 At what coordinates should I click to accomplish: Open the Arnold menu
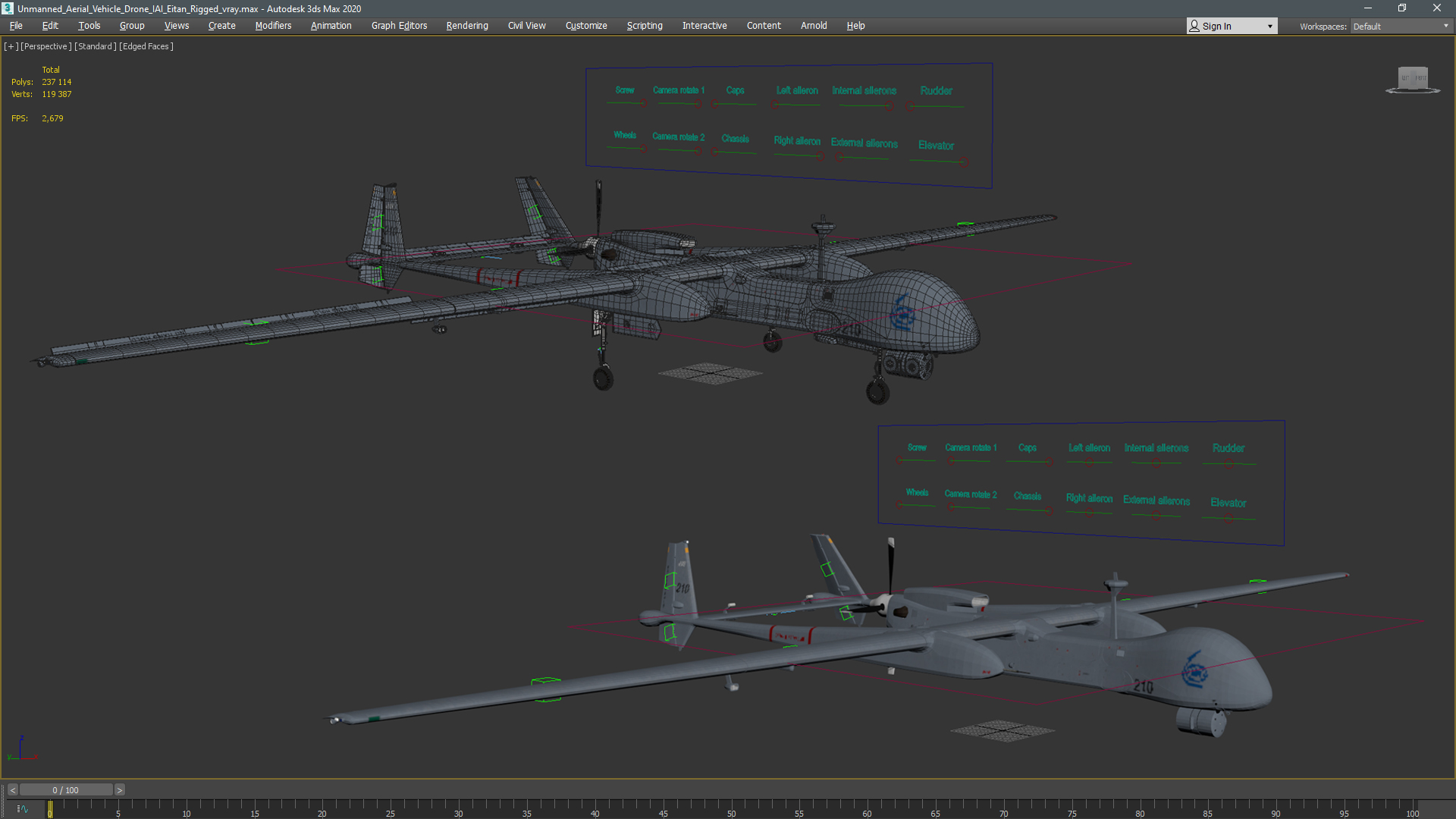[x=814, y=26]
